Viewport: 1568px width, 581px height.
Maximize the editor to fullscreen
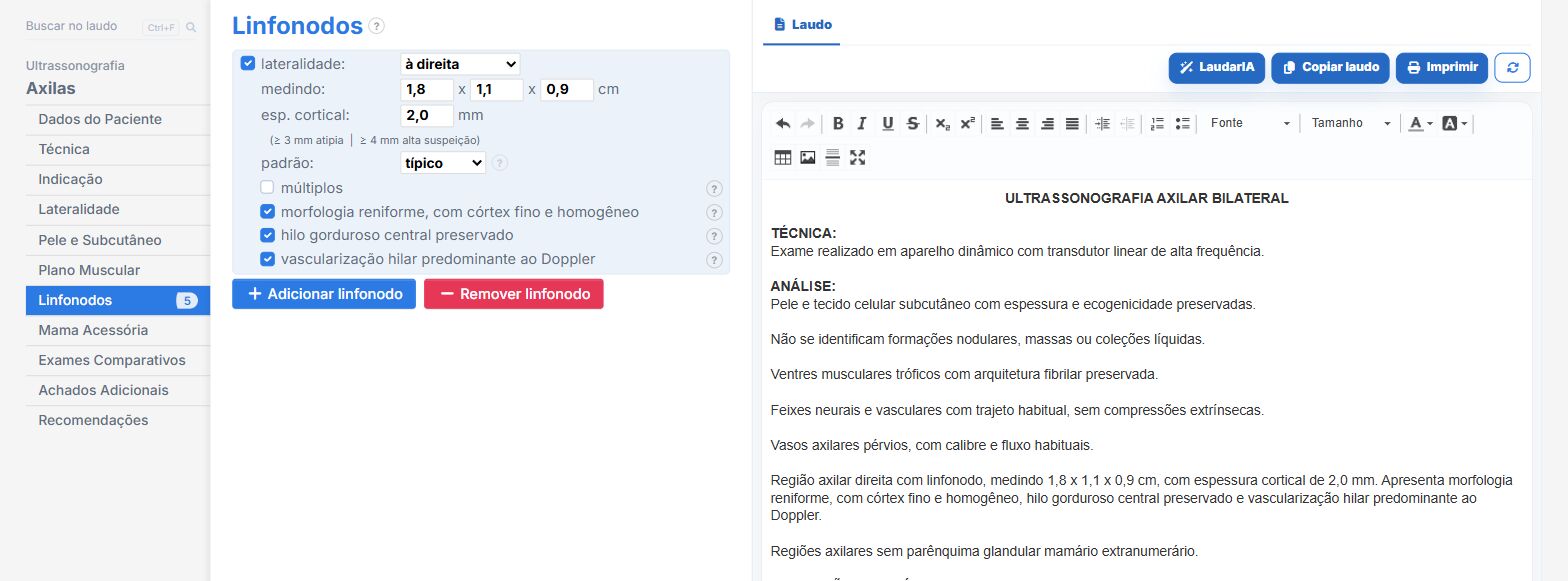point(857,157)
